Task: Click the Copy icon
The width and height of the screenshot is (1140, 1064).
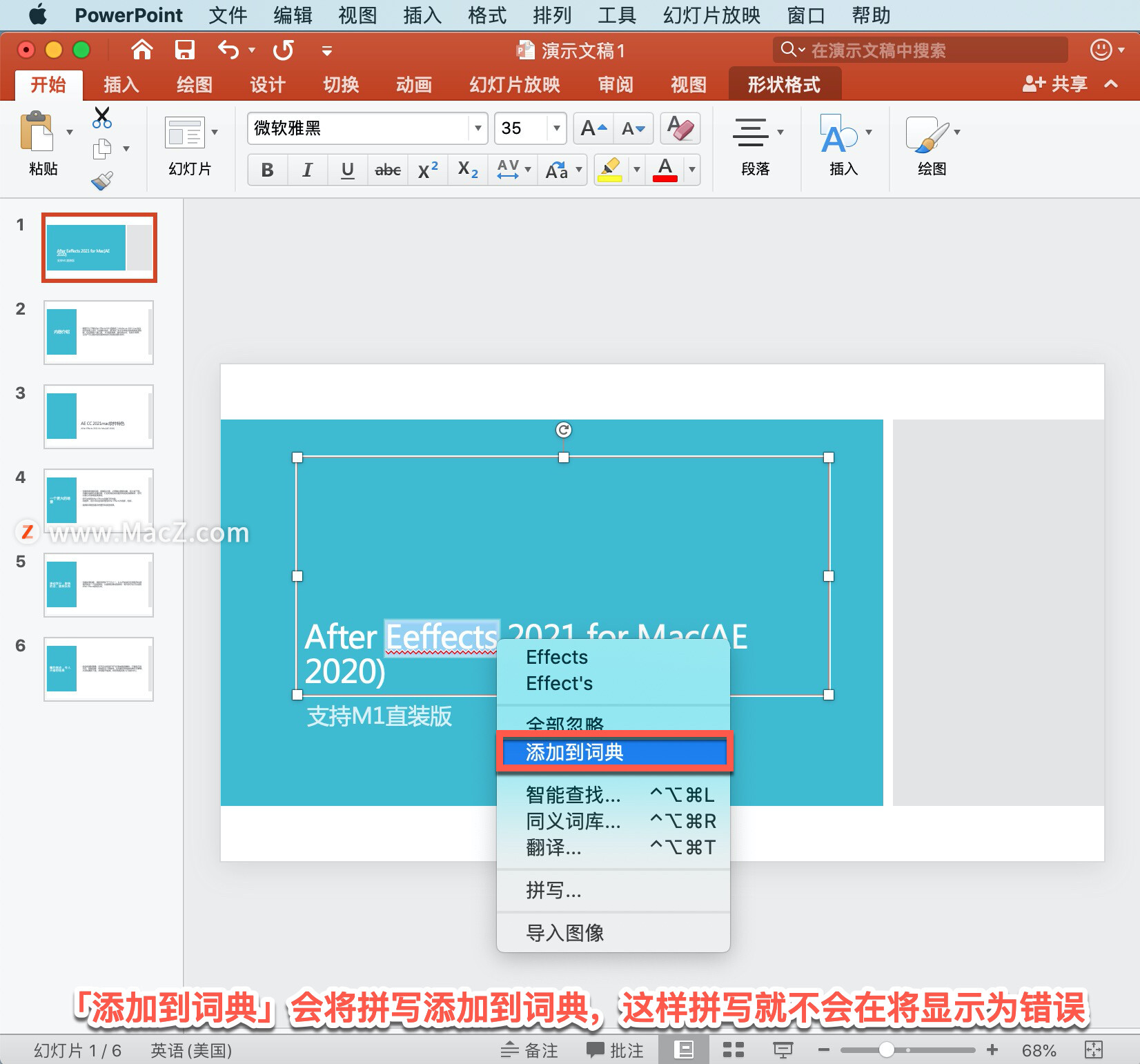Action: coord(102,148)
